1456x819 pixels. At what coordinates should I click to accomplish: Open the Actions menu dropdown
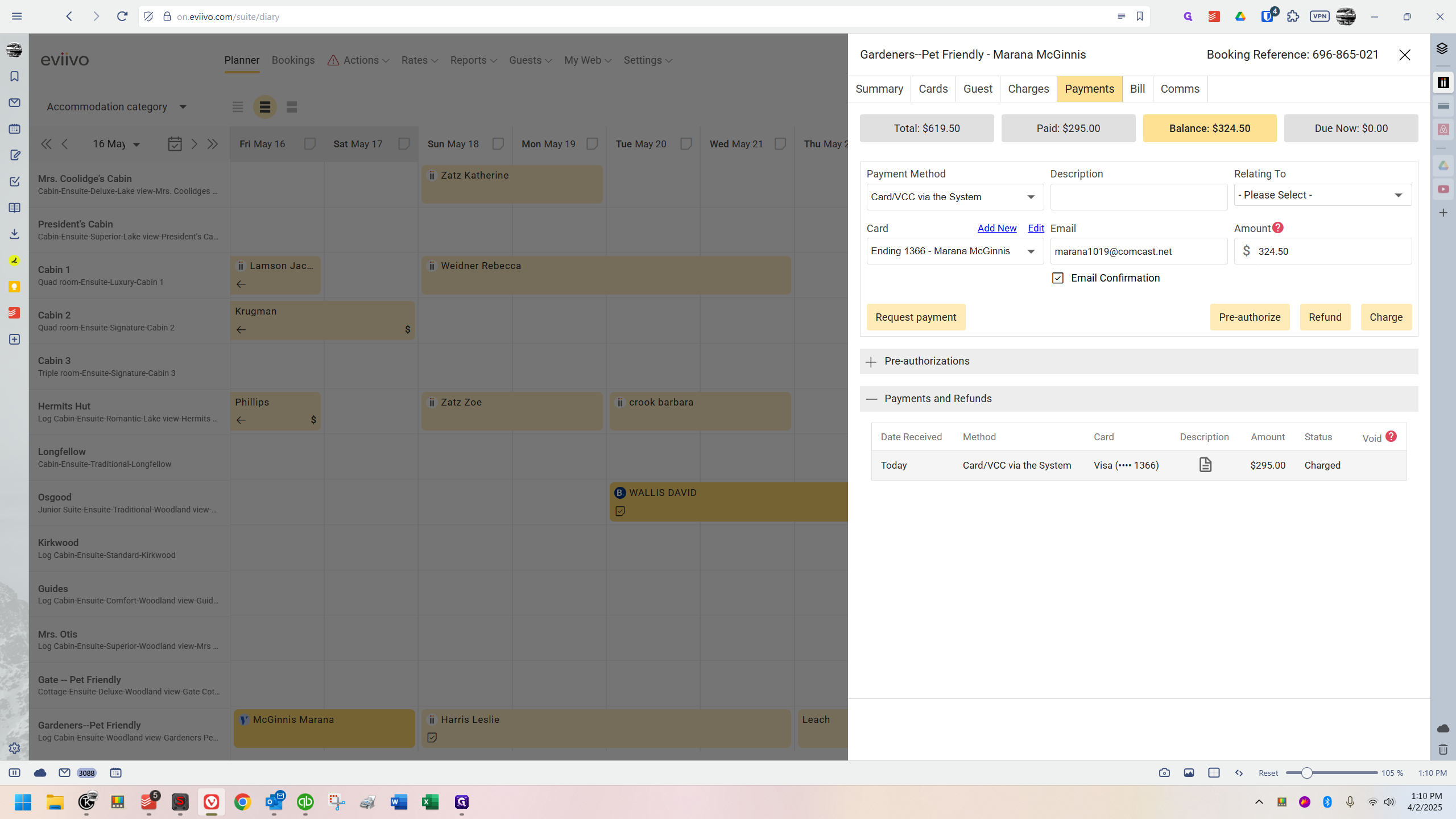pos(358,60)
